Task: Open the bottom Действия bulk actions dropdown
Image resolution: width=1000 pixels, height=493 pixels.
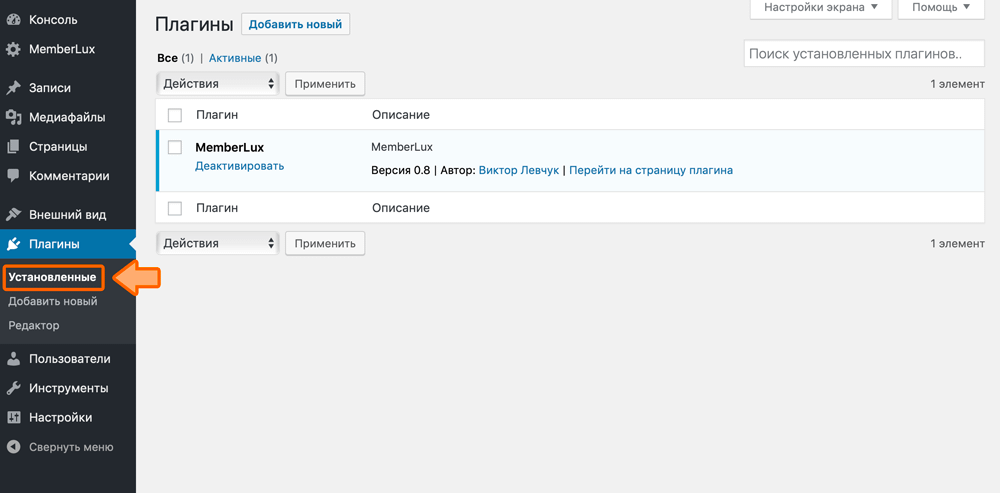Action: click(x=217, y=243)
